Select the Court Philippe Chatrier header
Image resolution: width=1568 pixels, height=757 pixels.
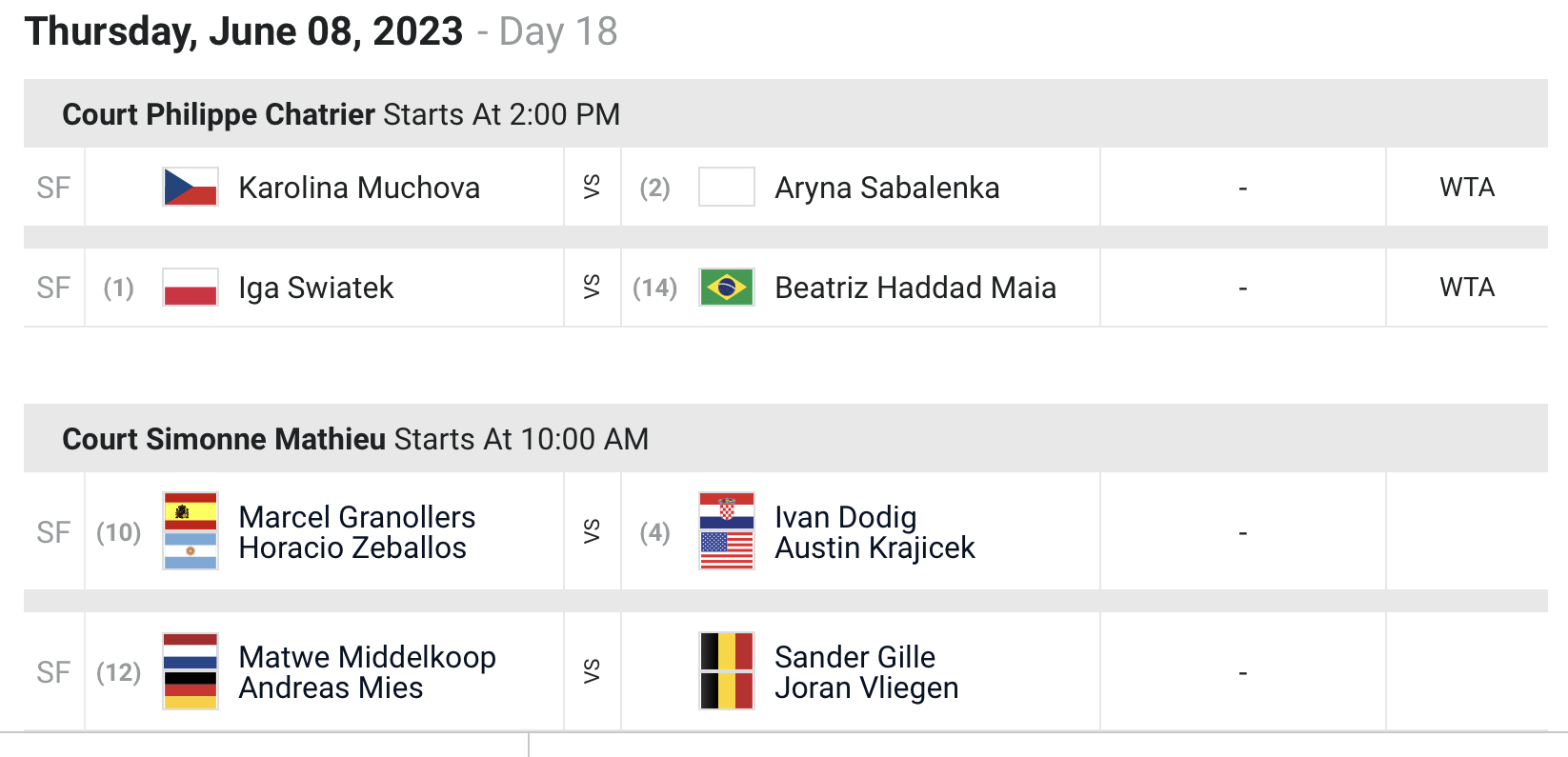tap(218, 114)
